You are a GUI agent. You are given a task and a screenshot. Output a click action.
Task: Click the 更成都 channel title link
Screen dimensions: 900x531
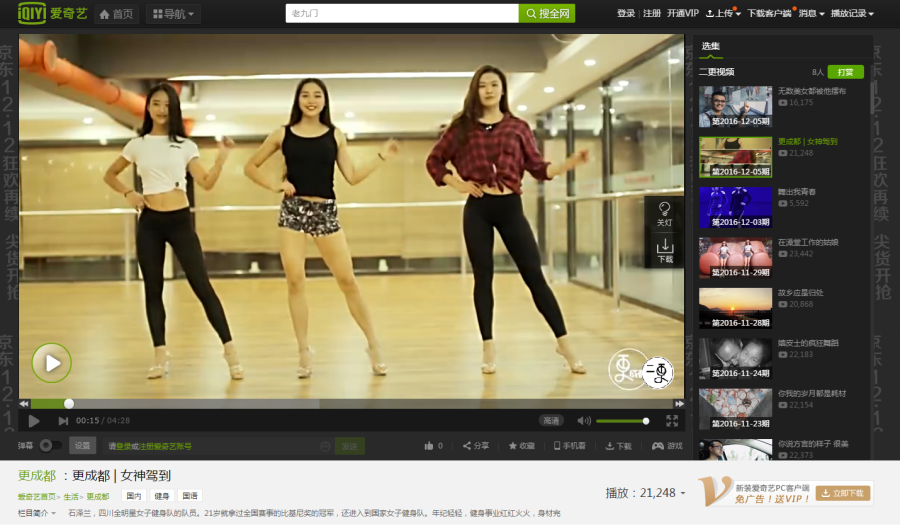click(37, 475)
